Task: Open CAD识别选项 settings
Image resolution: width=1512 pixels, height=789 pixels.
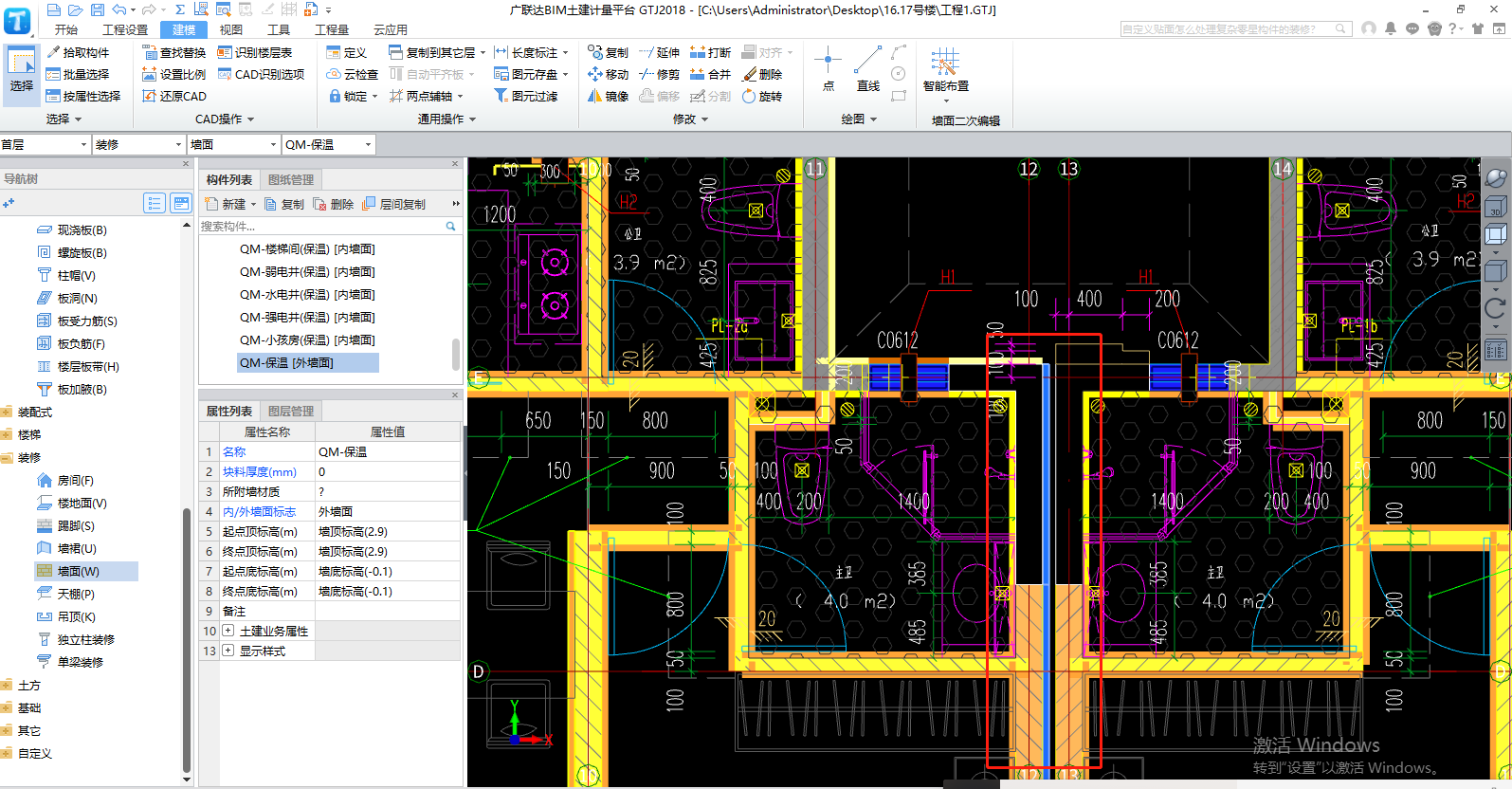Action: tap(262, 74)
